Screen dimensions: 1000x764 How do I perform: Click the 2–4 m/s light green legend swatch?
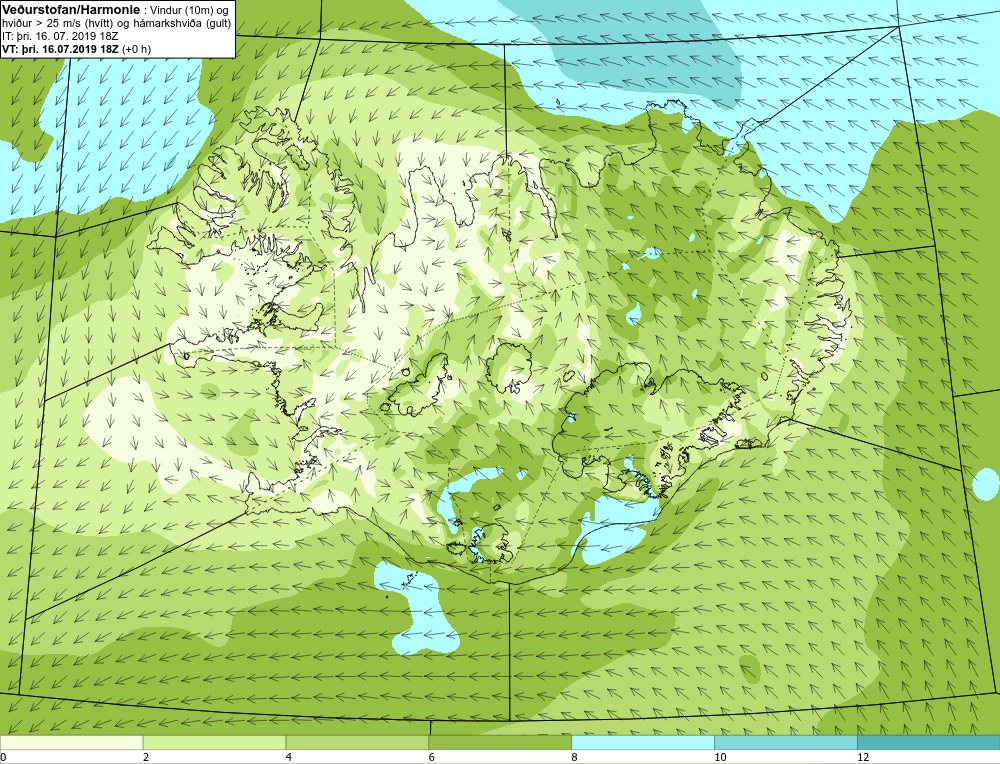click(214, 742)
